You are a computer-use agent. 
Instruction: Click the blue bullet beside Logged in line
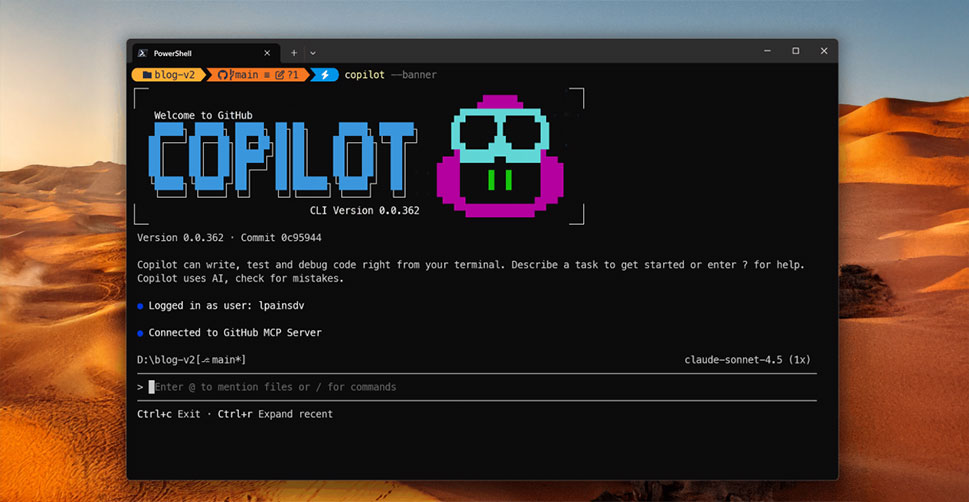(140, 306)
